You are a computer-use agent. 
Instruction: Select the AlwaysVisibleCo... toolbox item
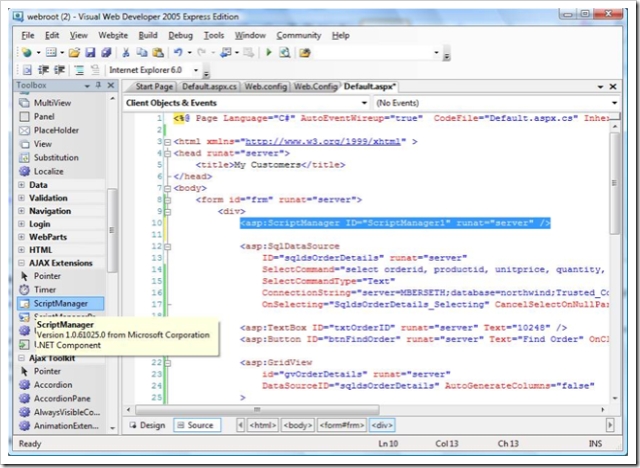(60, 412)
